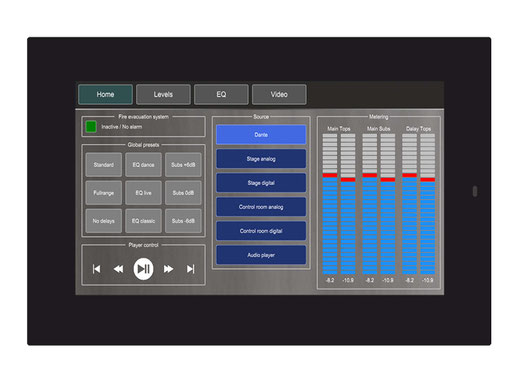The height and width of the screenshot is (381, 519).
Task: Apply the EQ dance preset
Action: coord(143,165)
